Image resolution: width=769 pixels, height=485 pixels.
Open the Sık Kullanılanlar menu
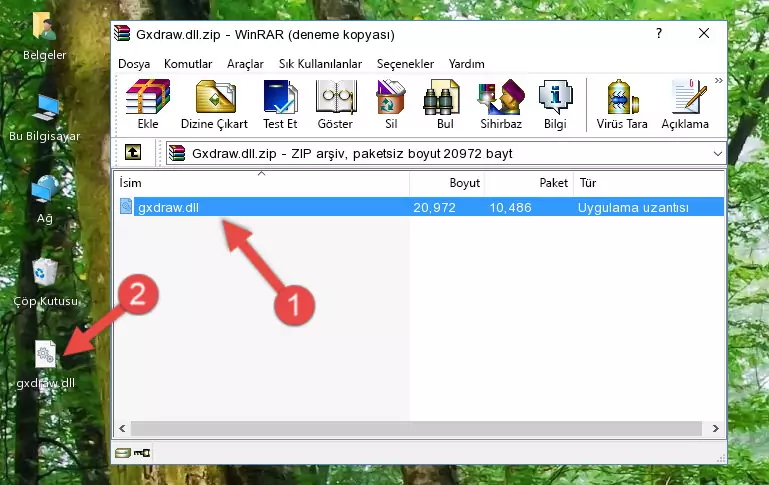pyautogui.click(x=320, y=64)
